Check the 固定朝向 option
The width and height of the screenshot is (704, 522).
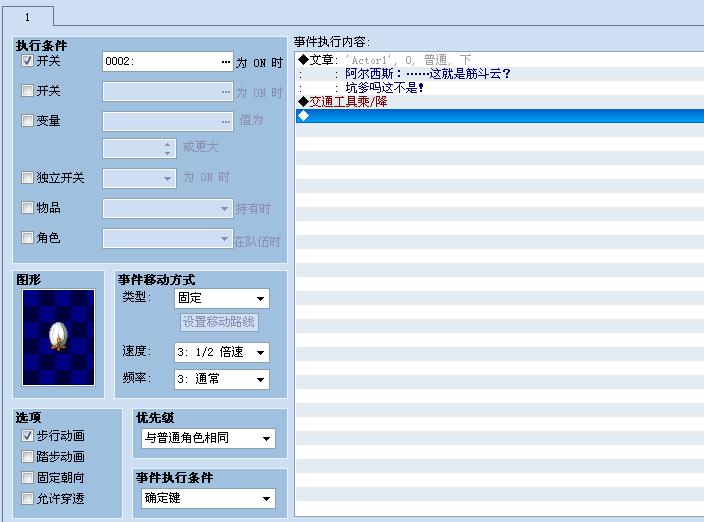click(x=27, y=478)
